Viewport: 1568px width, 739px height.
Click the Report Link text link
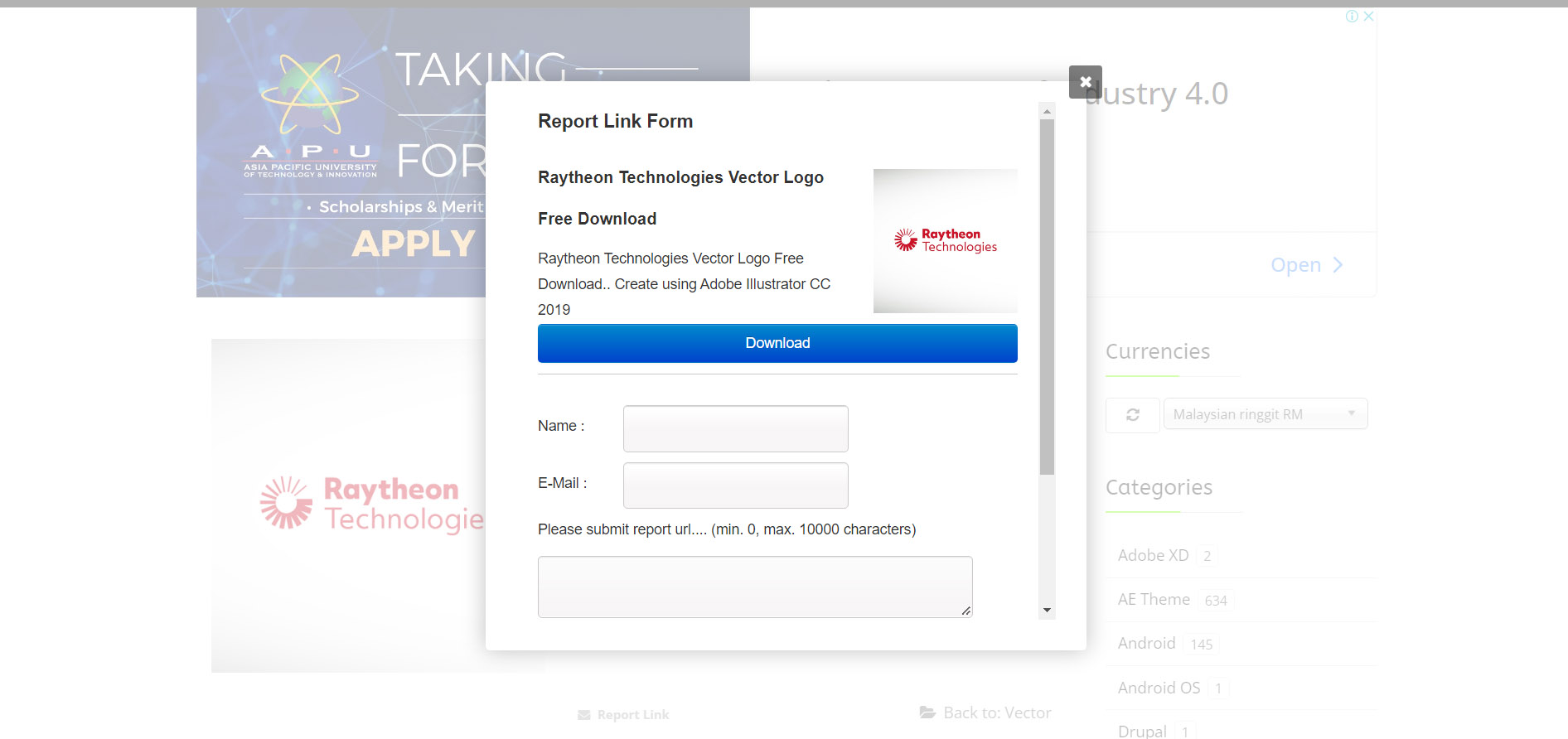[633, 715]
